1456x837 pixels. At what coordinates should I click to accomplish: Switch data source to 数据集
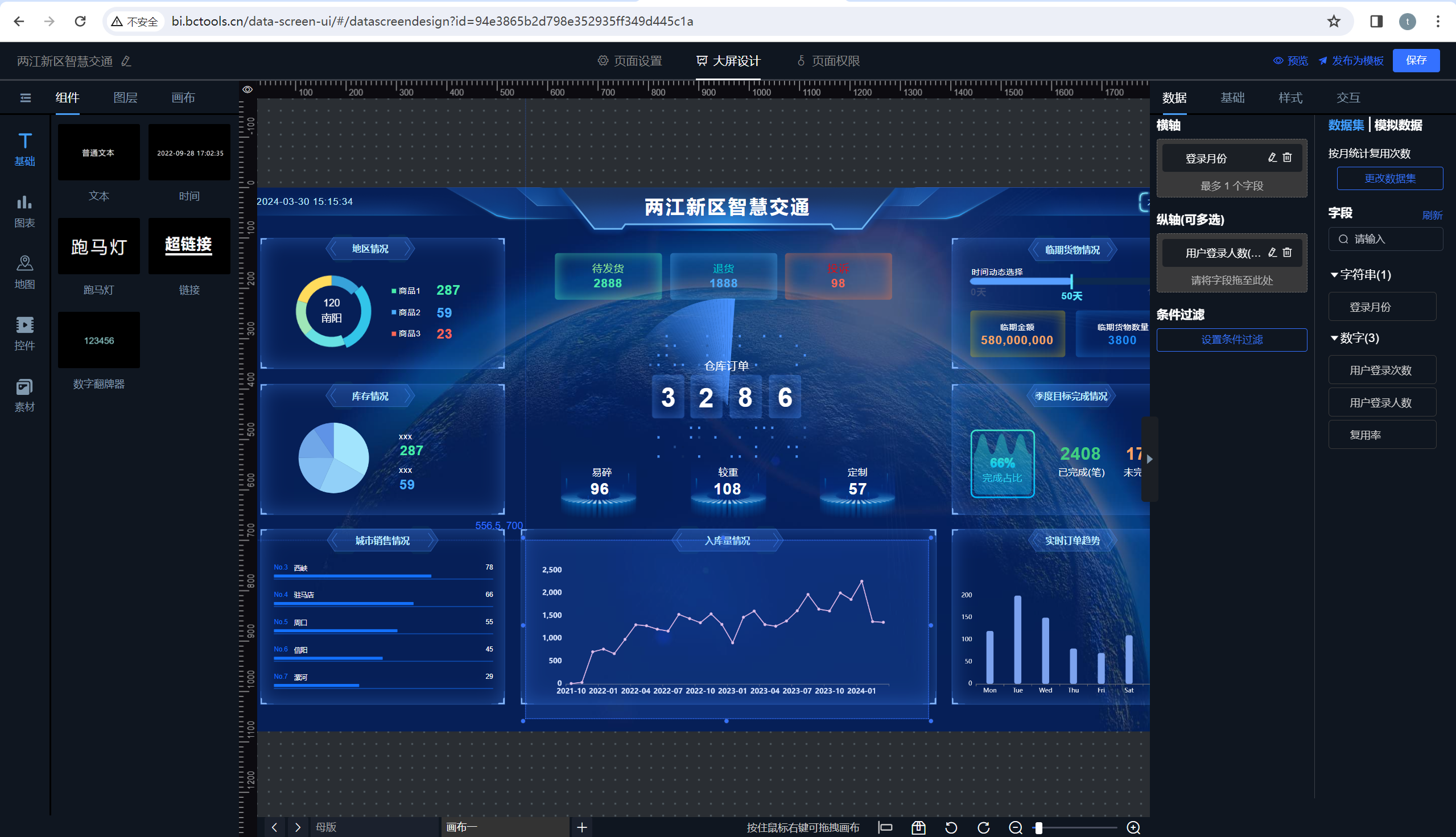pos(1346,125)
